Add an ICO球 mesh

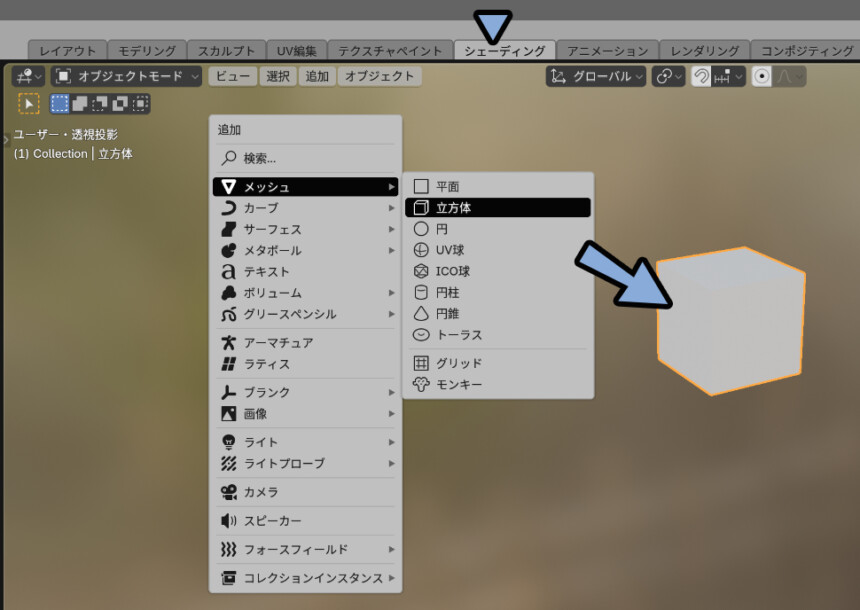[x=498, y=272]
